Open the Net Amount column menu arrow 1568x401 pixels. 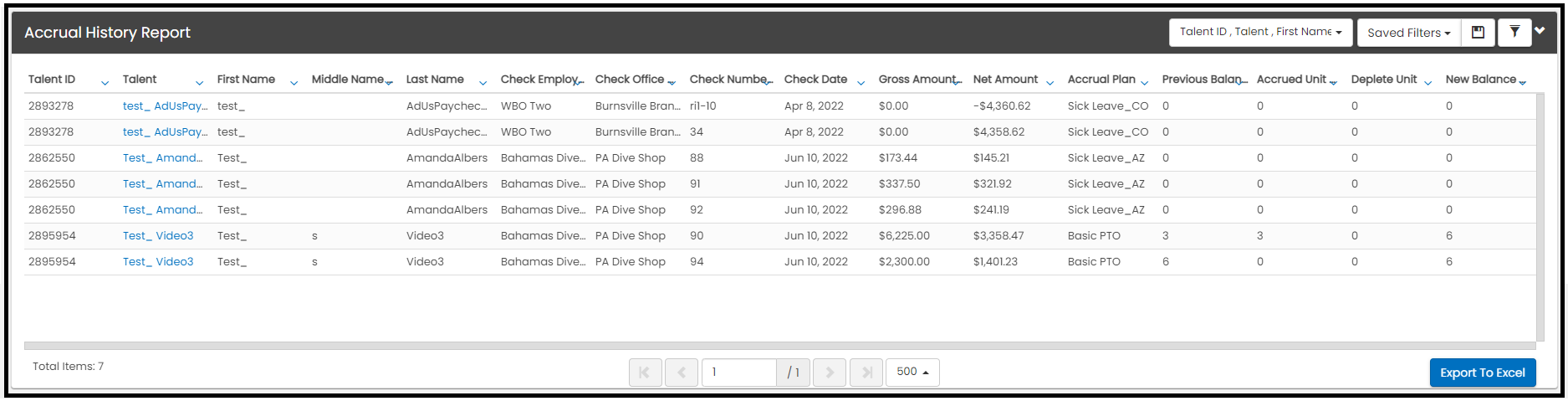point(1050,82)
